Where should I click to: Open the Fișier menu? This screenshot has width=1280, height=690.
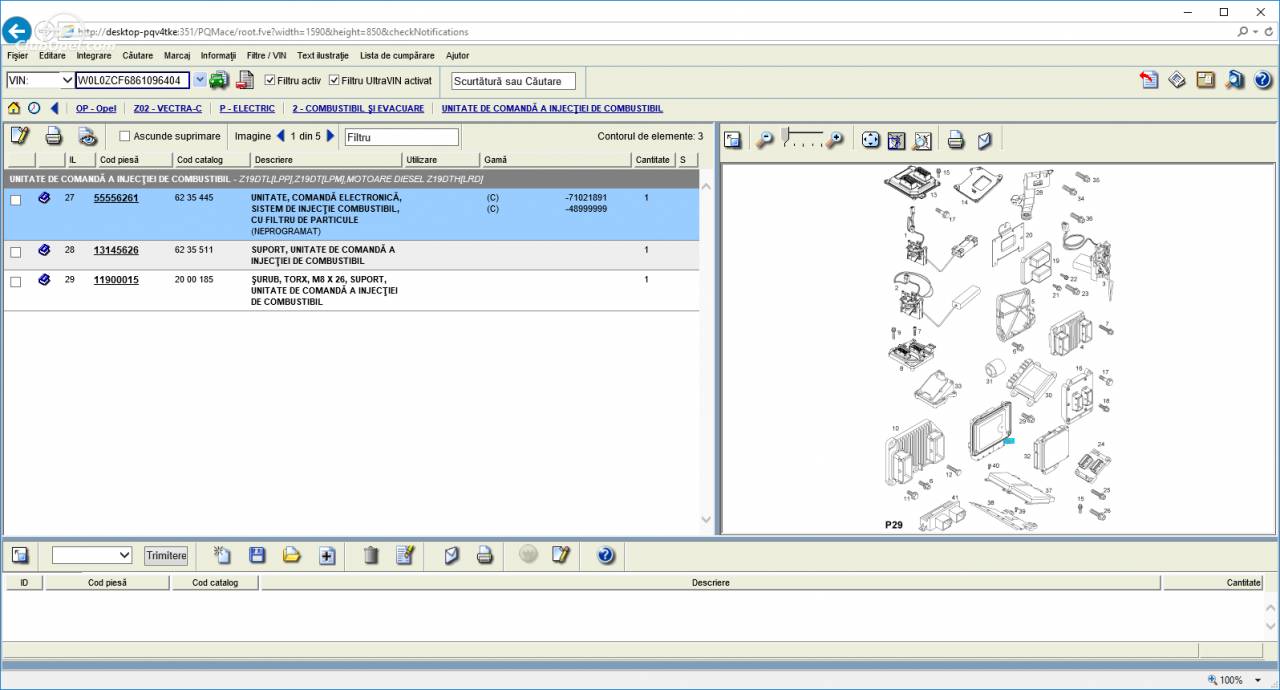(17, 56)
